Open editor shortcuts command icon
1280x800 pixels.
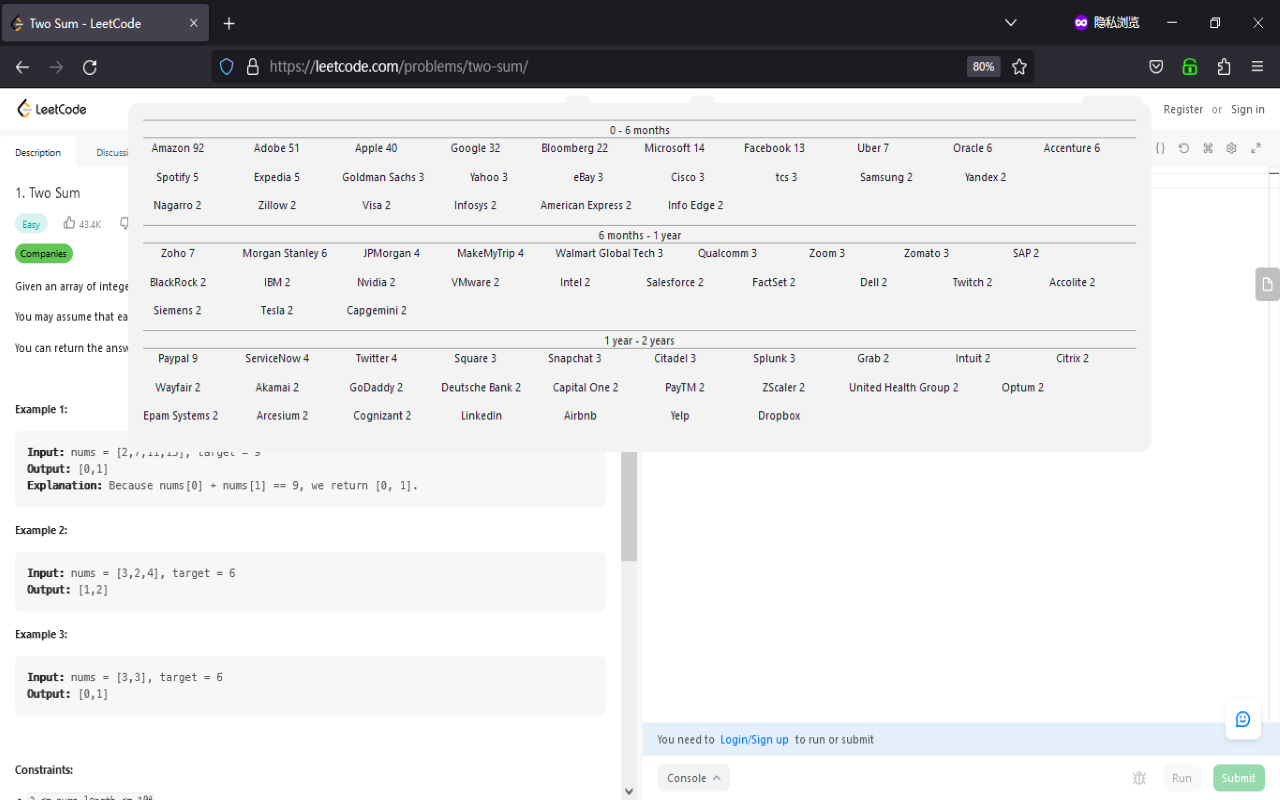pyautogui.click(x=1208, y=148)
